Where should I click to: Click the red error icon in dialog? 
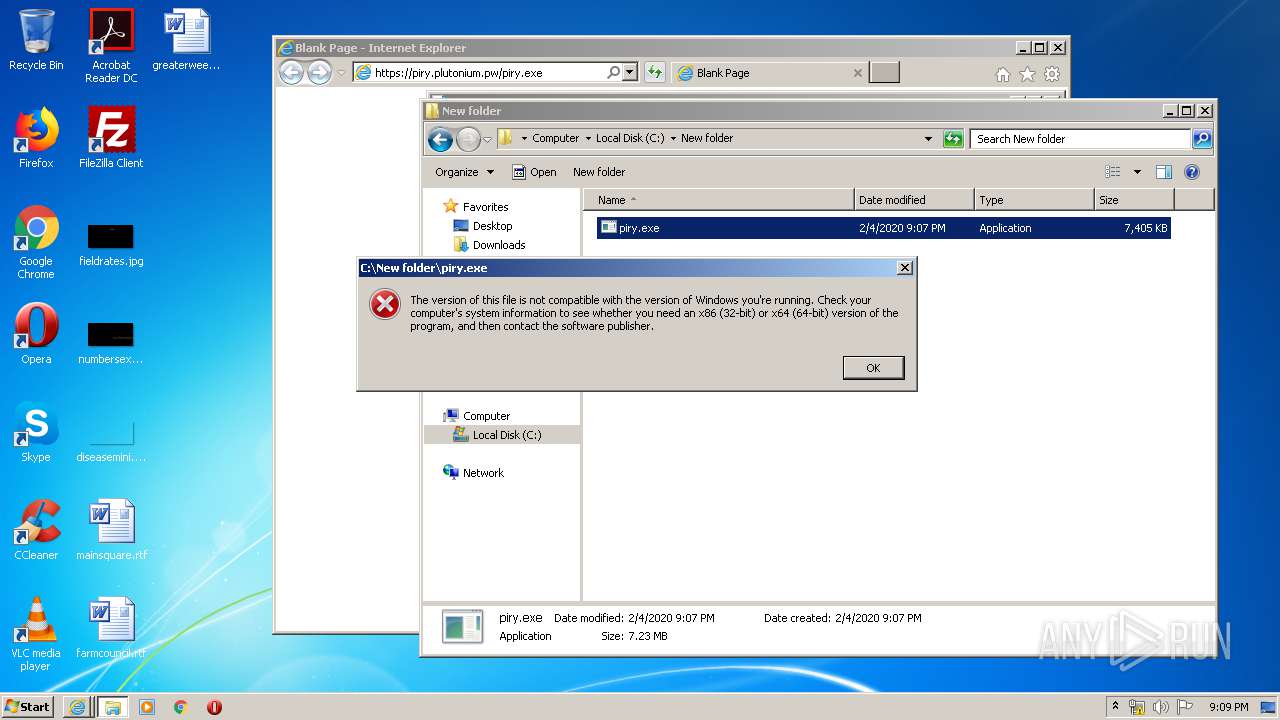coord(385,305)
